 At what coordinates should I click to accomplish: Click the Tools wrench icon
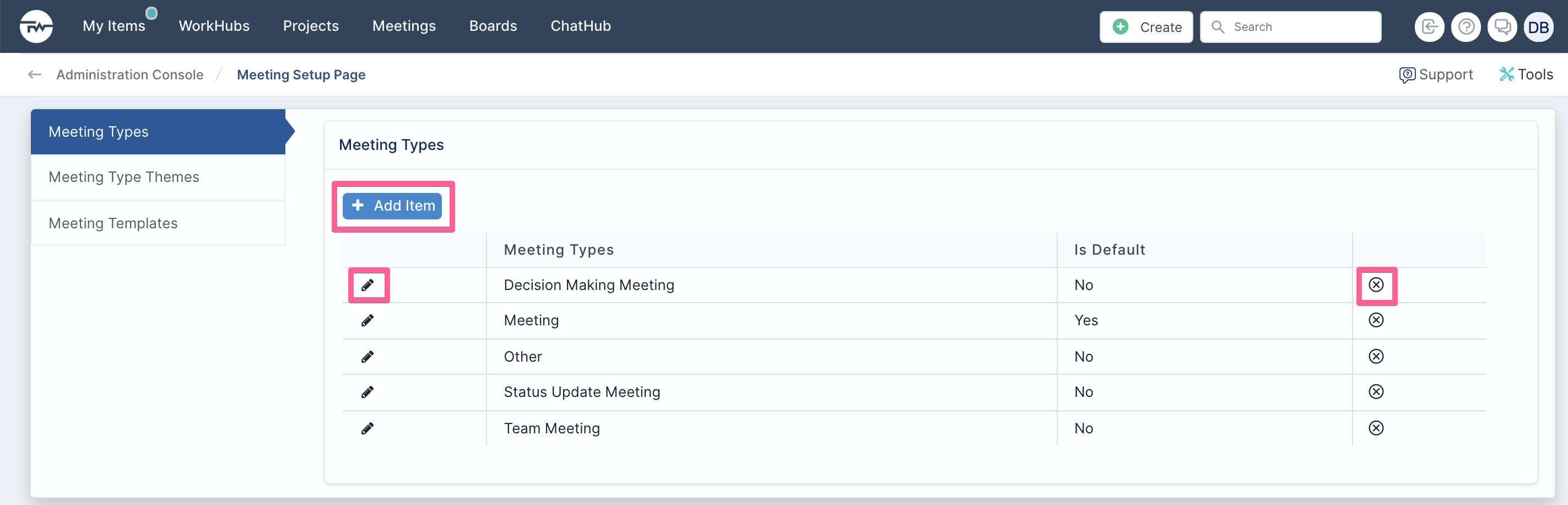(x=1506, y=74)
